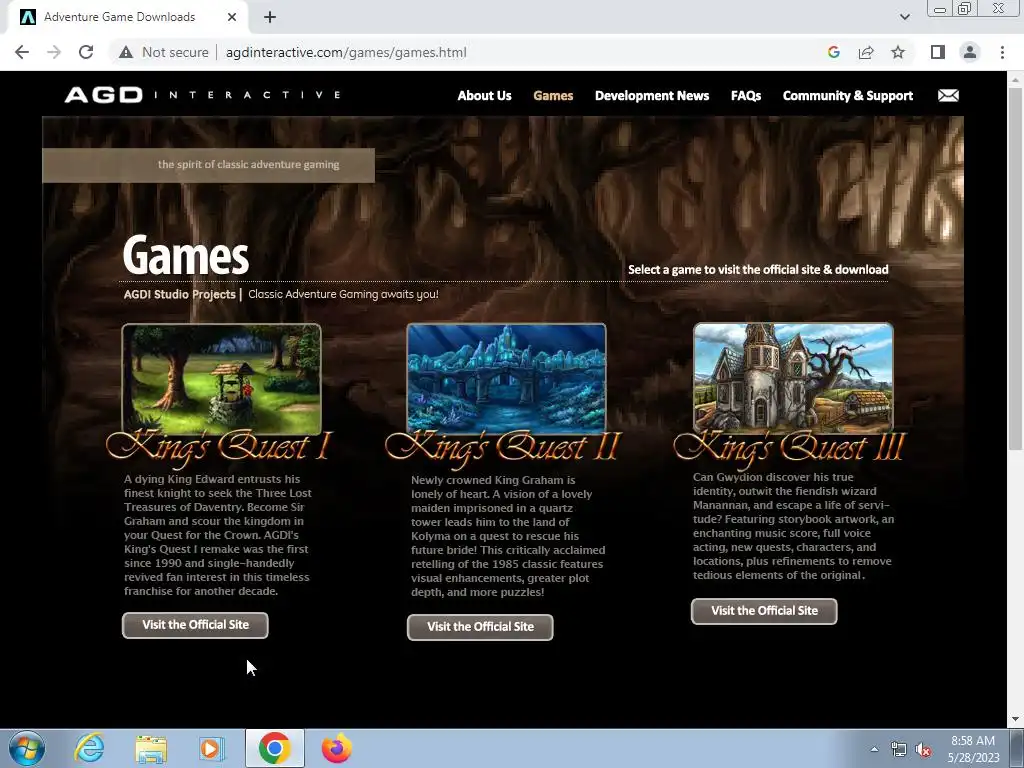
Task: Open the About Us menu item
Action: [x=485, y=95]
